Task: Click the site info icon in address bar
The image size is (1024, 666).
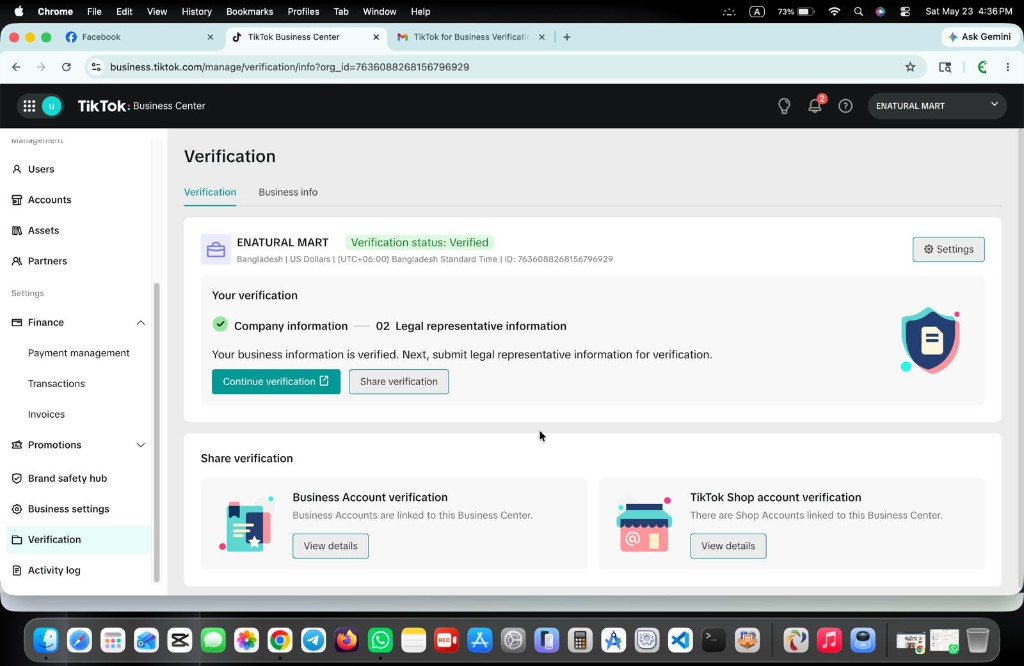Action: 96,67
